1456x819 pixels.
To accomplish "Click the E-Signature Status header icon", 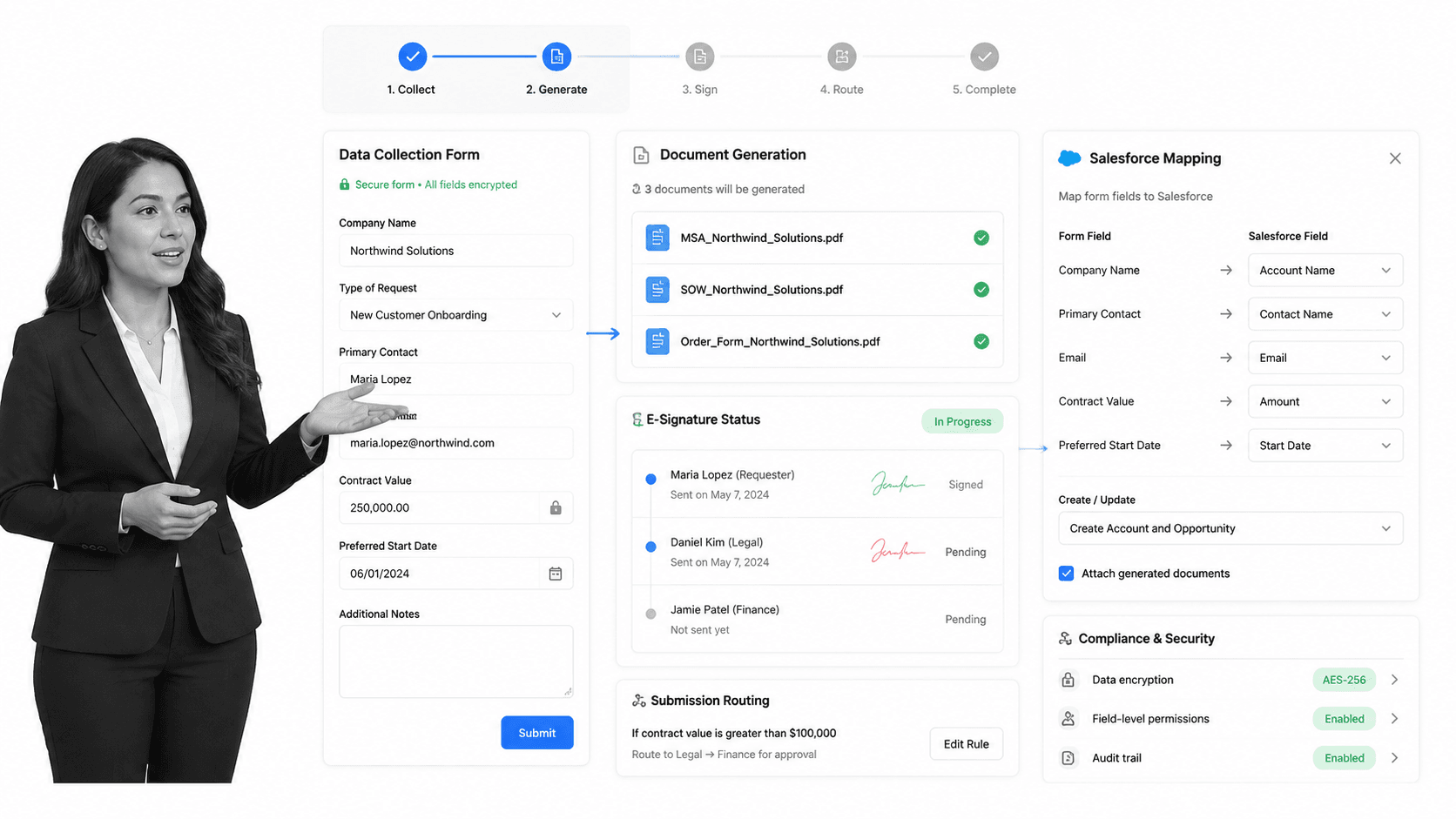I will tap(637, 420).
